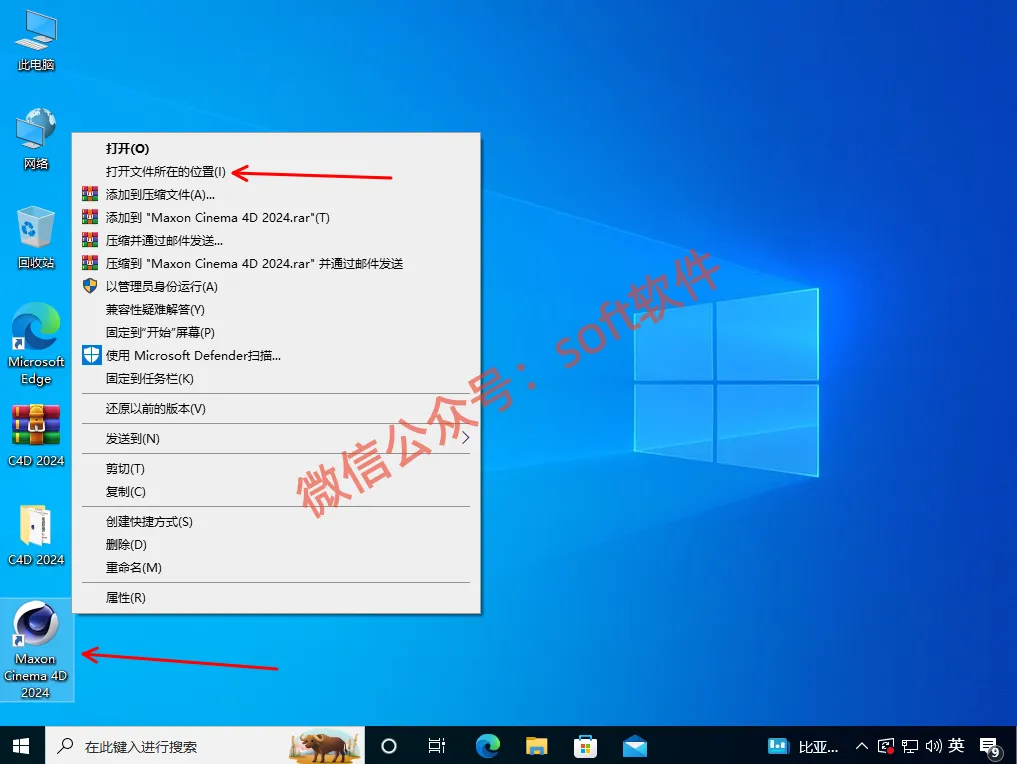
Task: Open the volume control tray icon
Action: (933, 746)
